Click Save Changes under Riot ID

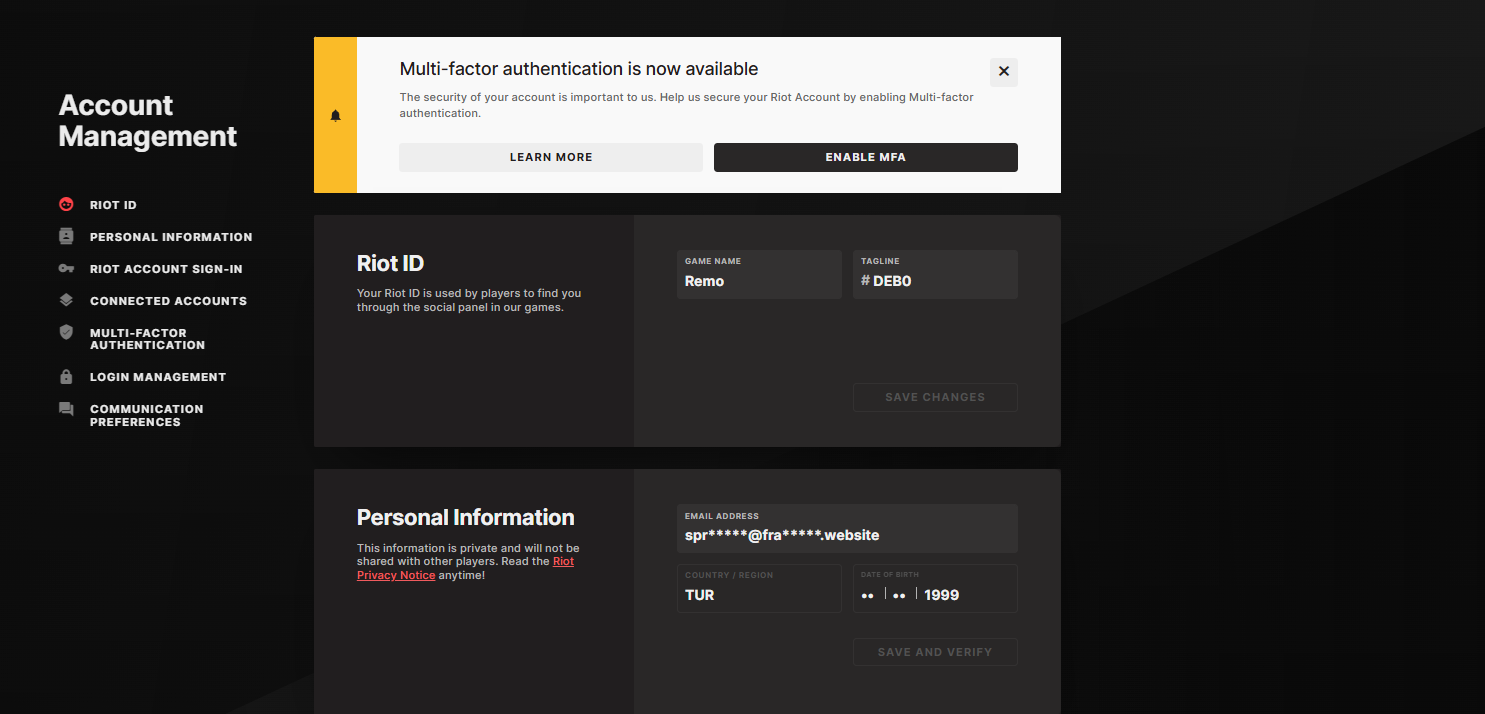click(935, 397)
